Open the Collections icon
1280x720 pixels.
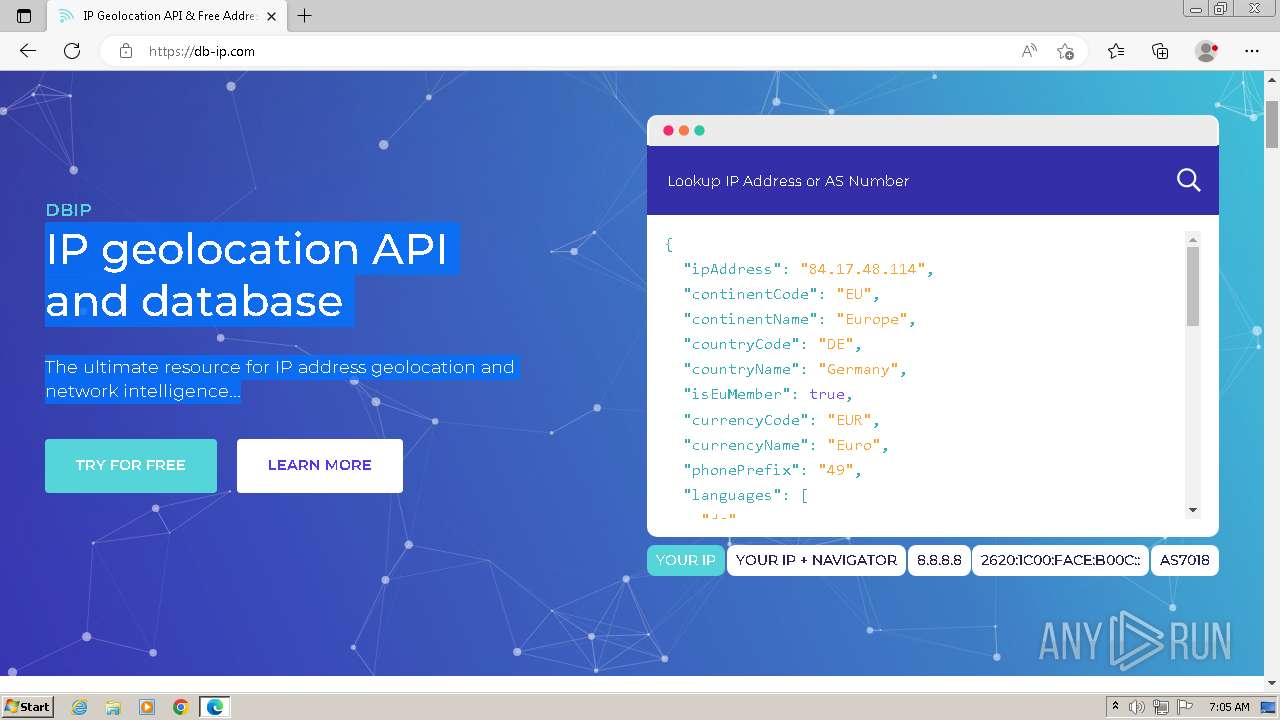[x=1160, y=51]
